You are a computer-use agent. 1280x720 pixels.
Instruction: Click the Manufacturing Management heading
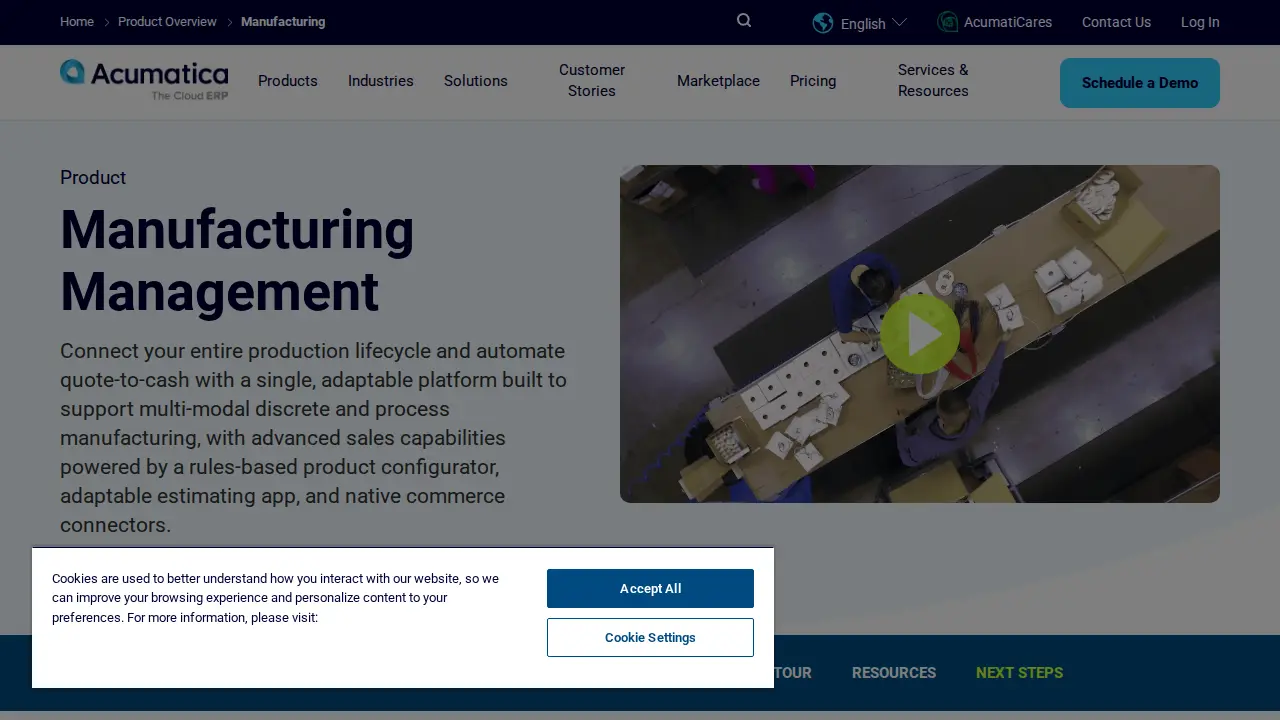(x=237, y=260)
